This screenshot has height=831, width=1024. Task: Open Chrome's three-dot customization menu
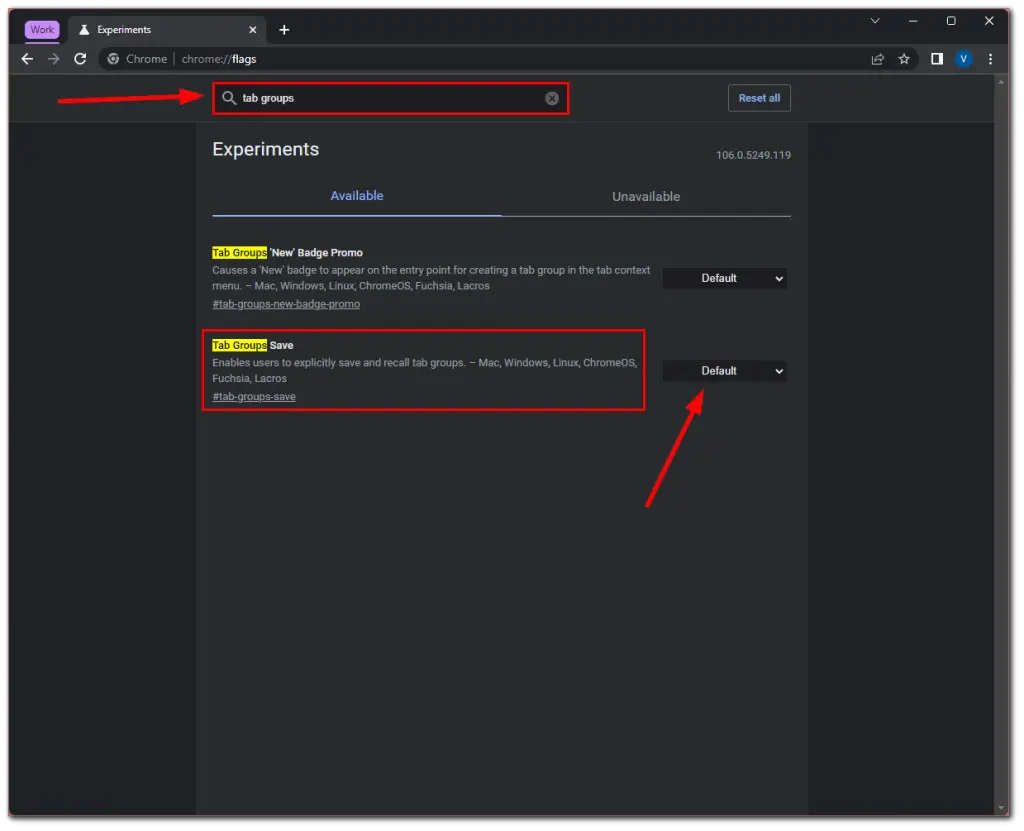[x=990, y=59]
